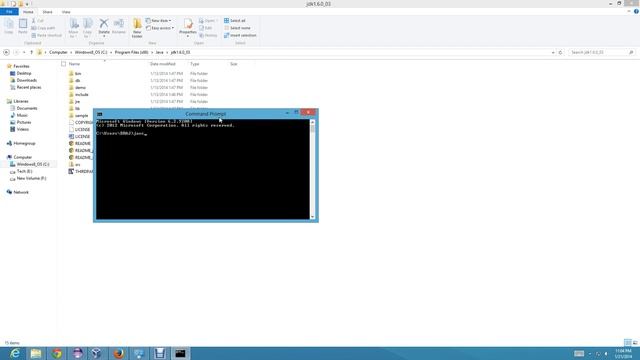Click the Search jdk1.6.0_03 box
This screenshot has width=640, height=360.
point(601,52)
